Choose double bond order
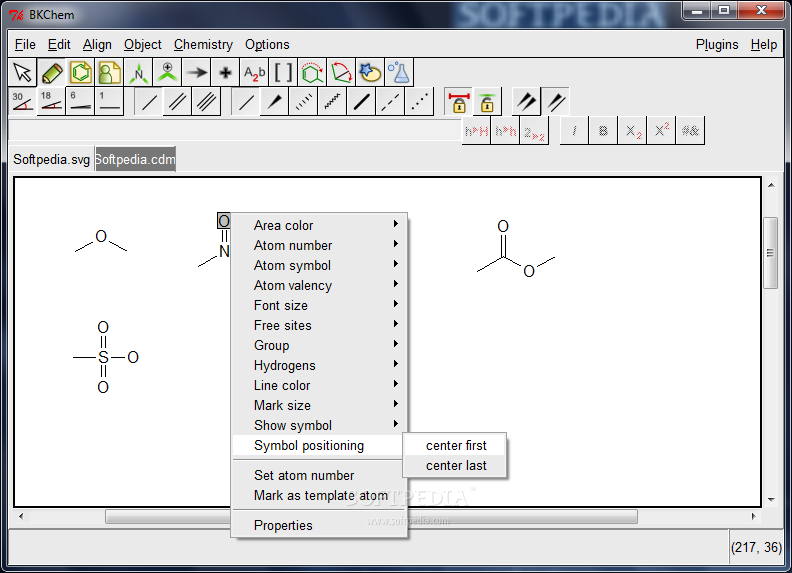 (177, 102)
